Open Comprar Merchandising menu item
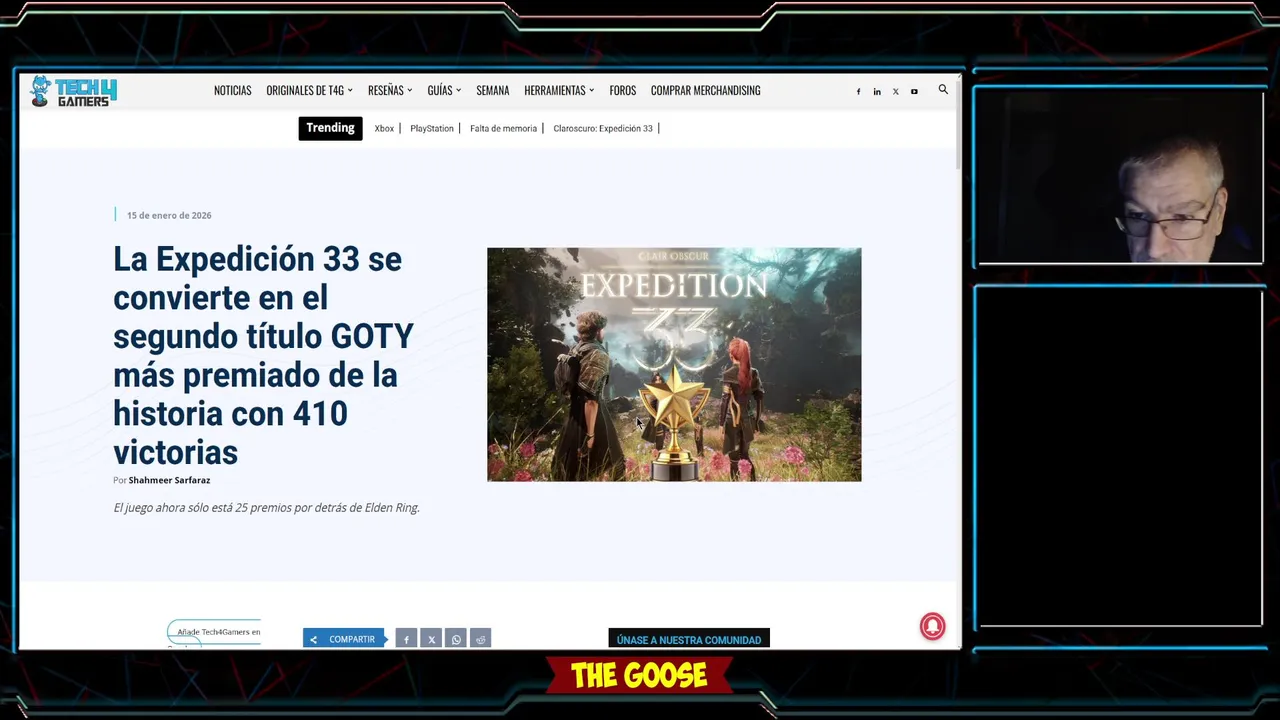 click(705, 90)
